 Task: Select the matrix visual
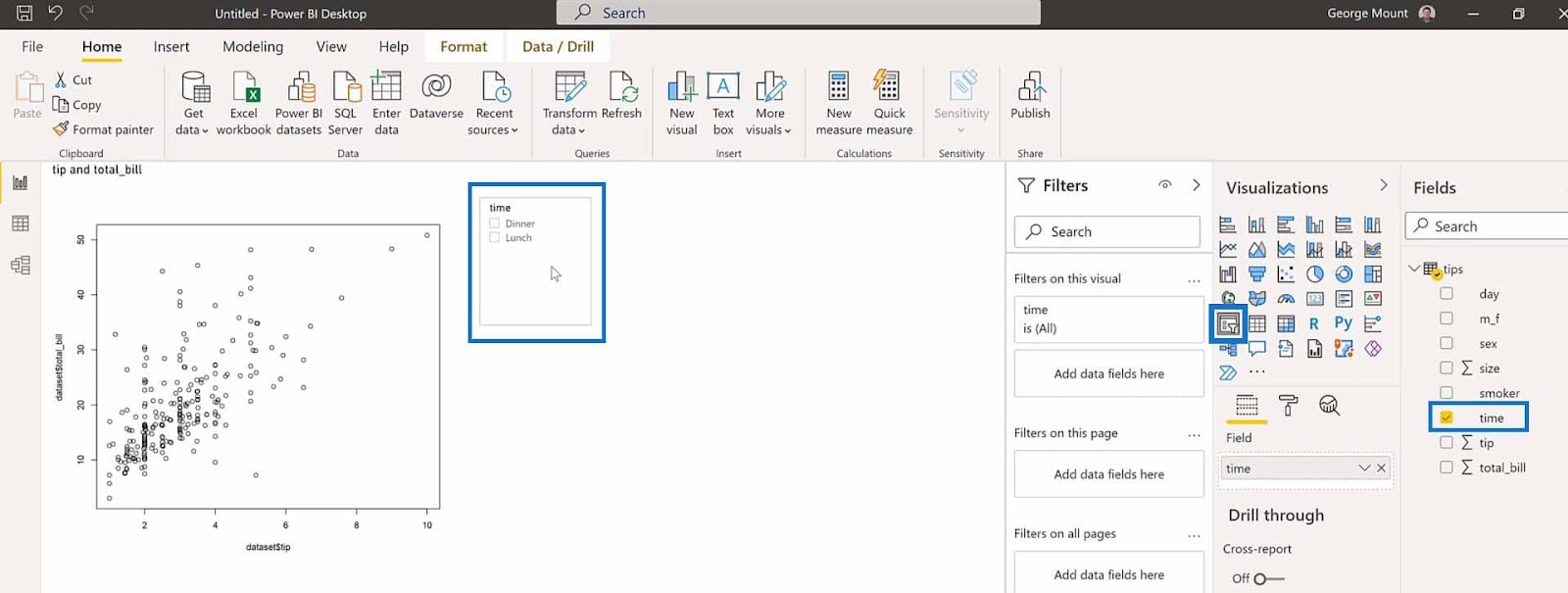pos(1286,323)
